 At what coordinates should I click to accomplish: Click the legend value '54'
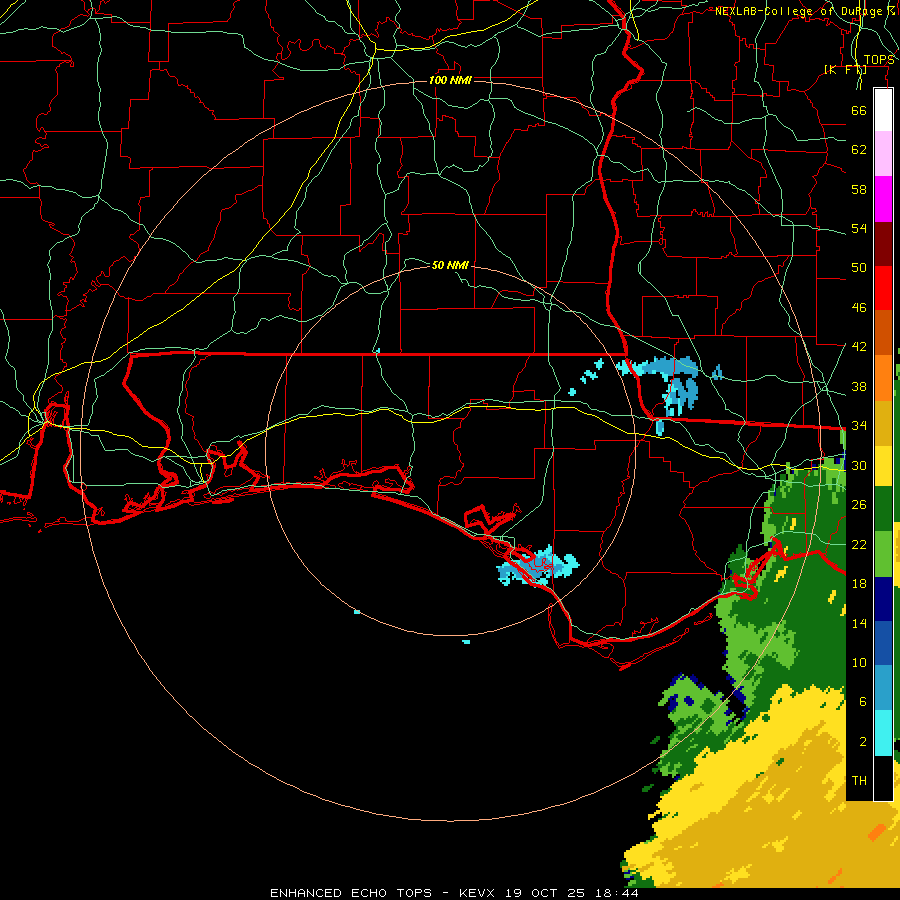pyautogui.click(x=859, y=228)
